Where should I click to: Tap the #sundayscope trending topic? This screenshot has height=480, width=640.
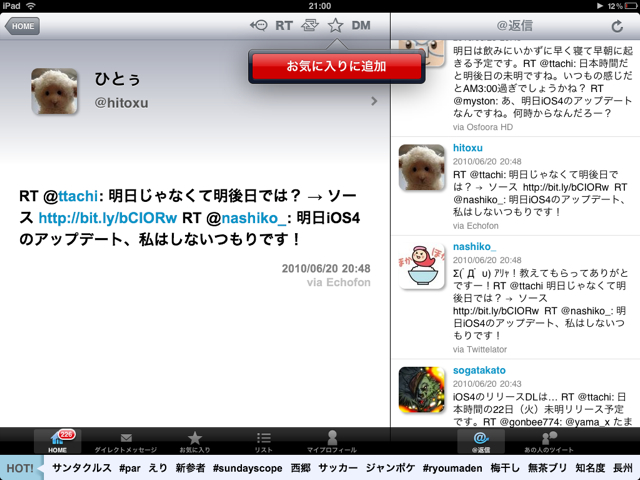pos(247,468)
